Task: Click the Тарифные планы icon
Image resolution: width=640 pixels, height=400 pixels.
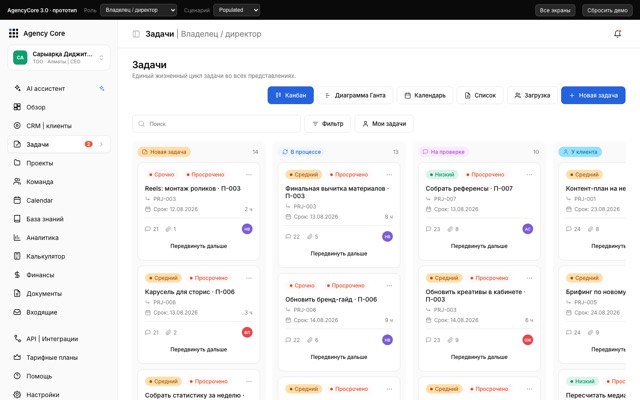Action: point(17,358)
